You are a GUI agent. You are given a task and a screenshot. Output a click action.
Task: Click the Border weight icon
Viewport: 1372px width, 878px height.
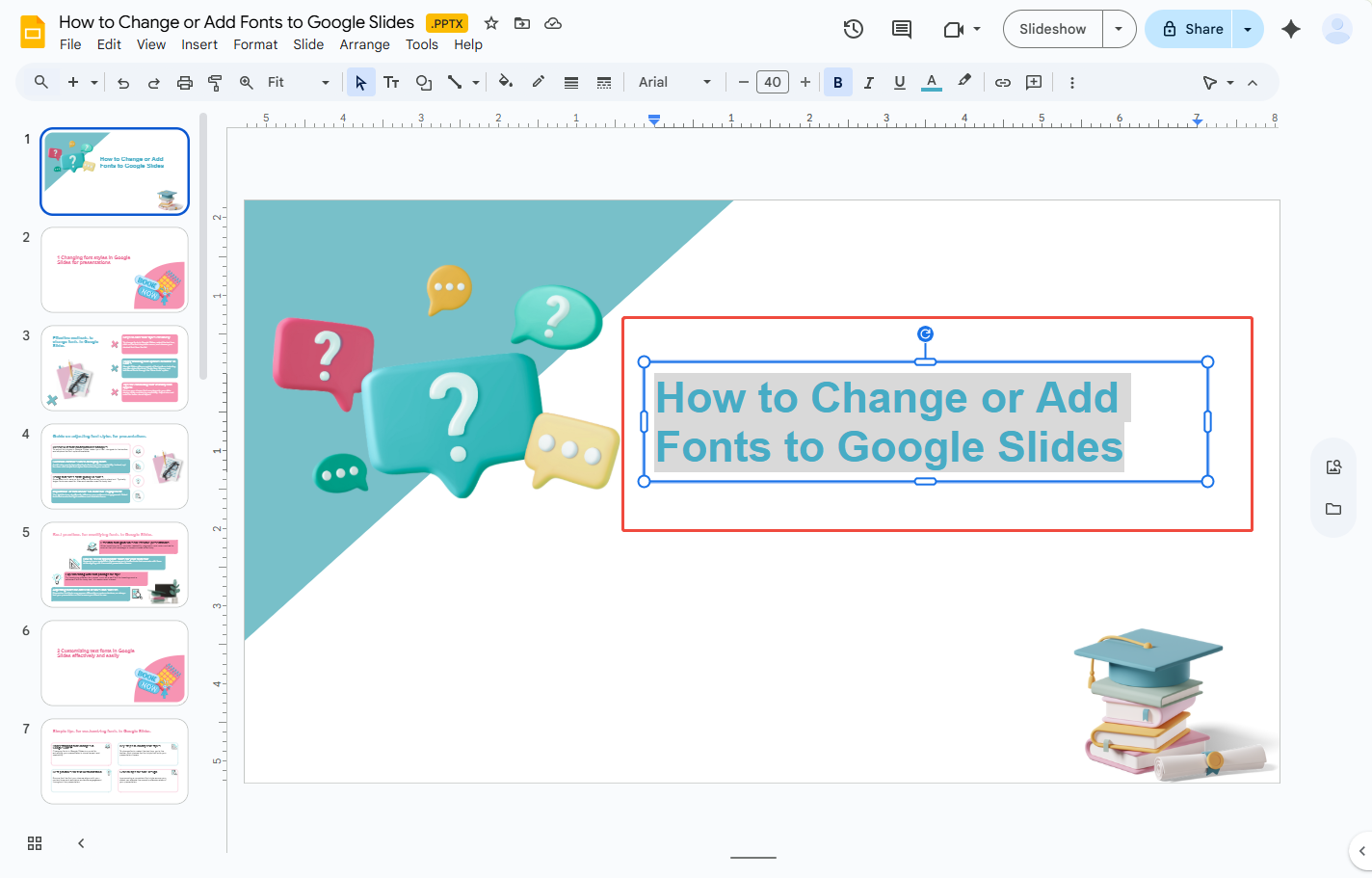tap(570, 82)
